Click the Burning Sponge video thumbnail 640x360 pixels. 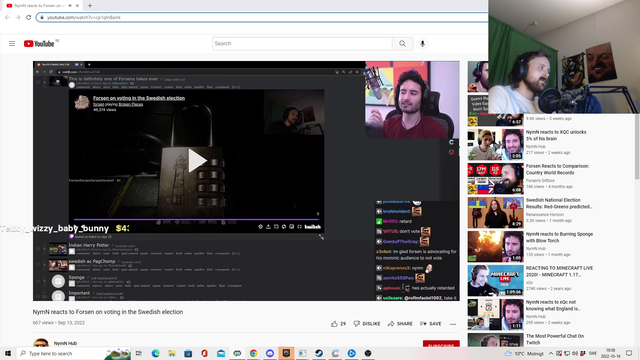tap(496, 247)
